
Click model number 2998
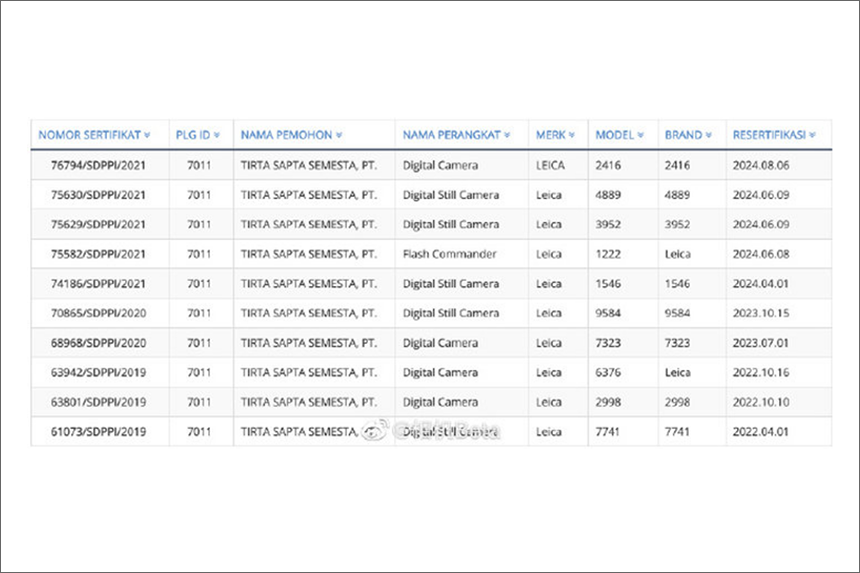pos(608,402)
